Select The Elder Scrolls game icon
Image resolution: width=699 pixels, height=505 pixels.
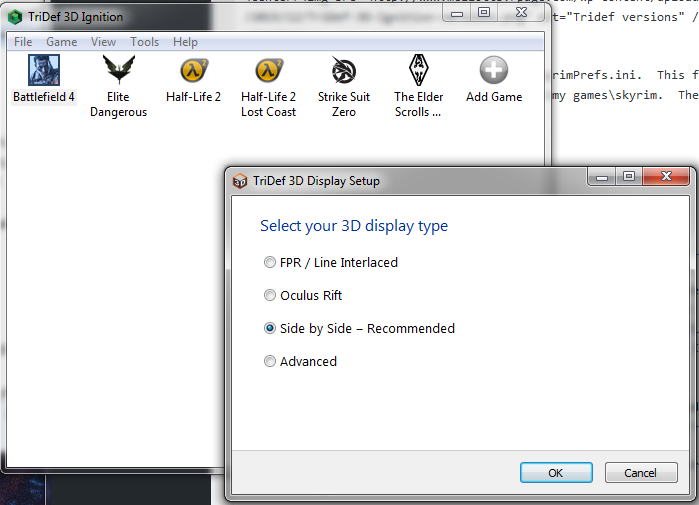tap(419, 70)
